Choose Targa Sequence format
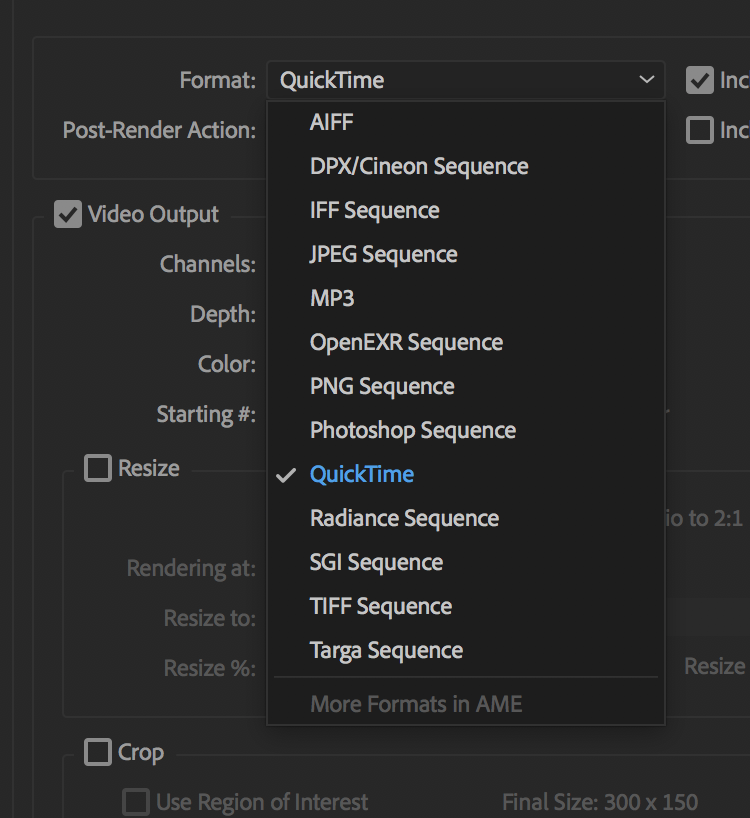 click(466, 651)
